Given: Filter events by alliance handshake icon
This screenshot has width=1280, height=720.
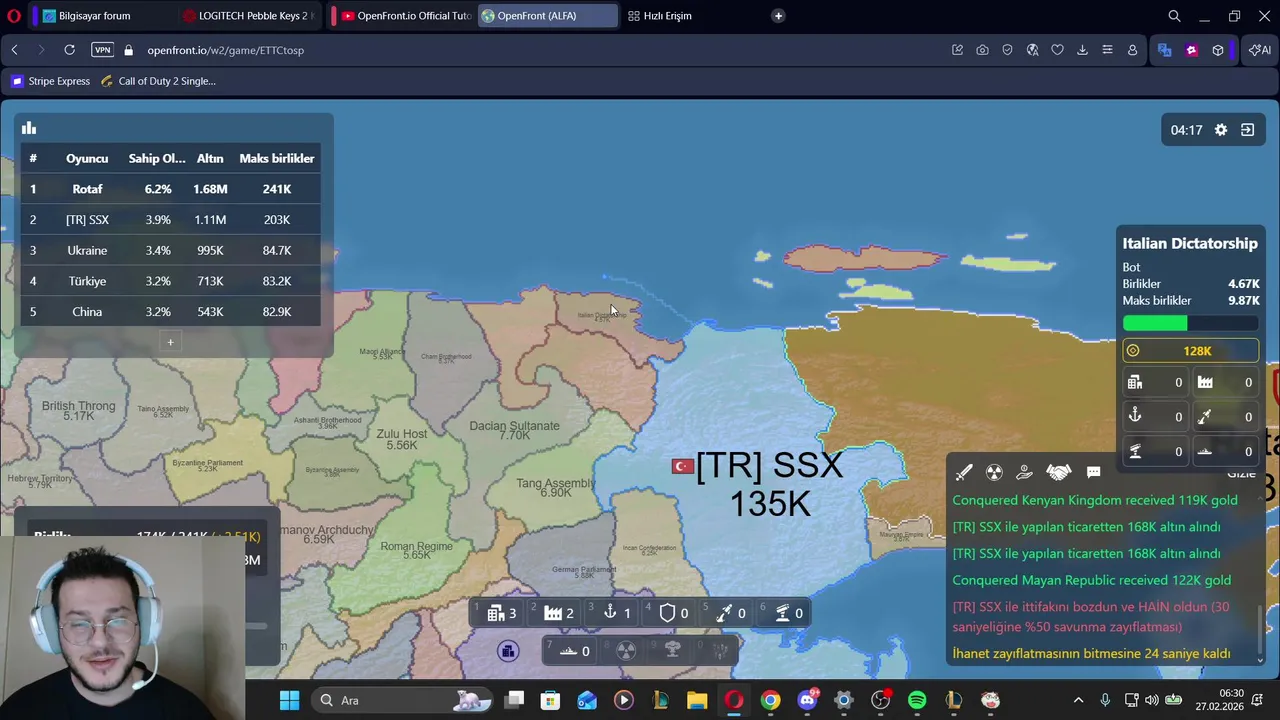Looking at the screenshot, I should pos(1058,472).
